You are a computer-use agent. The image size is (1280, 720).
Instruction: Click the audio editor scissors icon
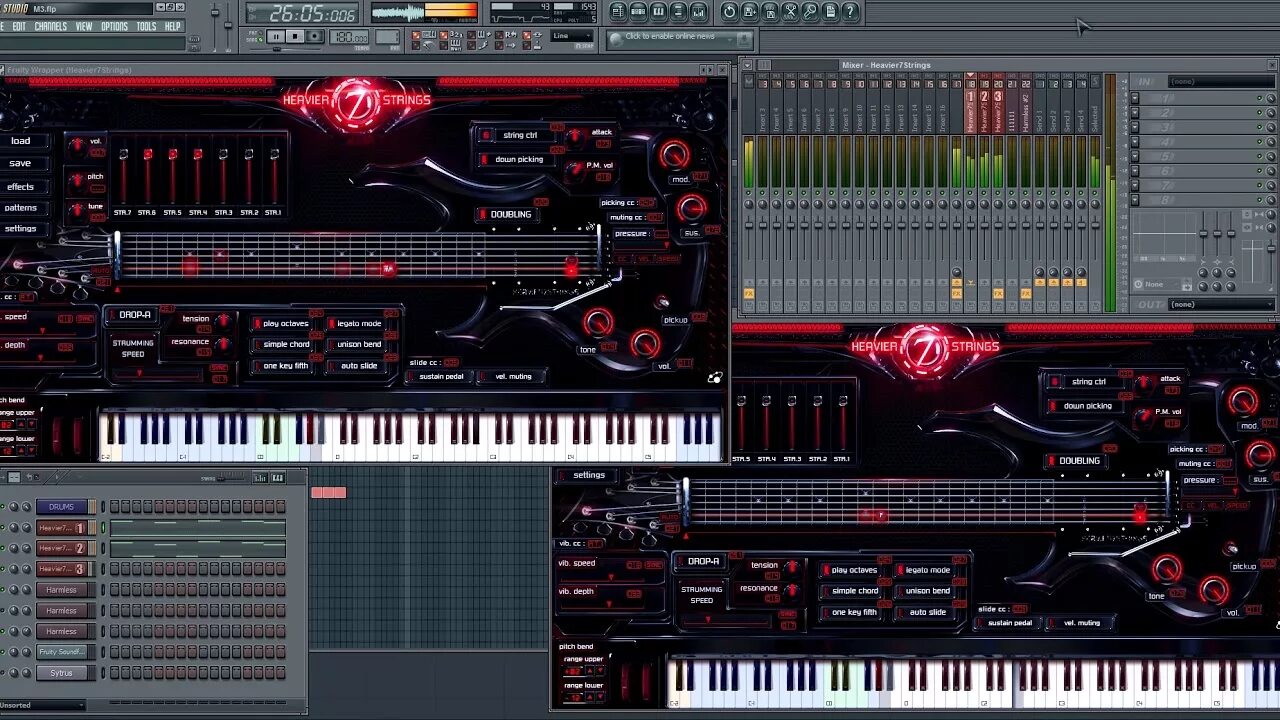[x=790, y=12]
